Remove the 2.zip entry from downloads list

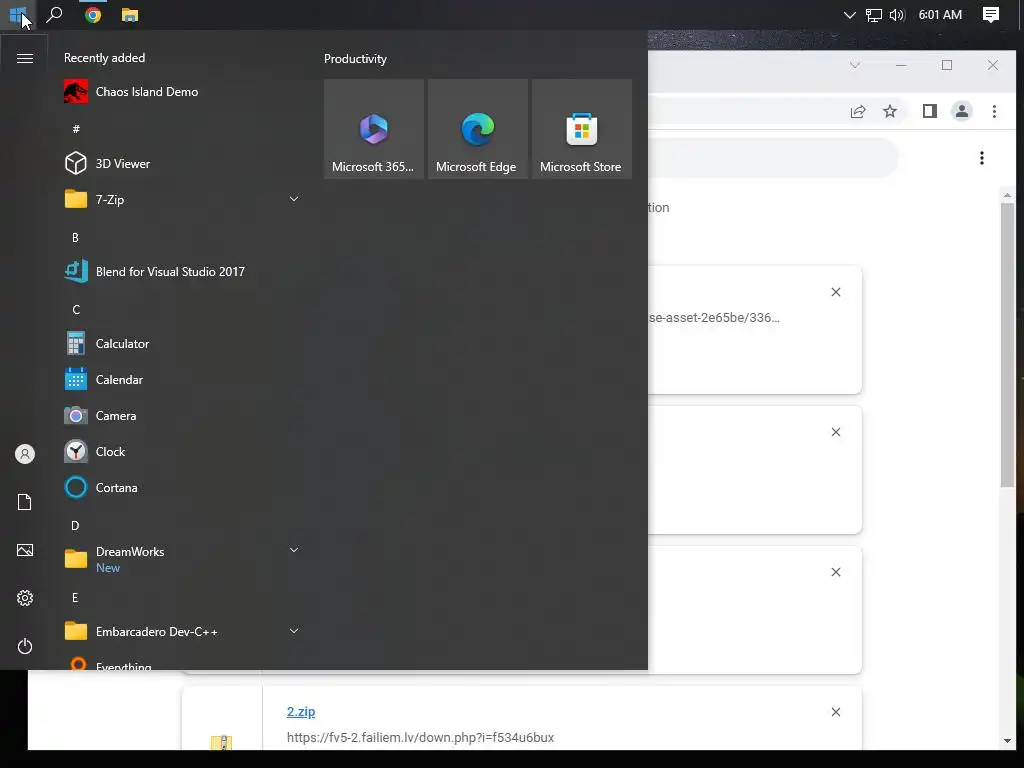[x=835, y=712]
